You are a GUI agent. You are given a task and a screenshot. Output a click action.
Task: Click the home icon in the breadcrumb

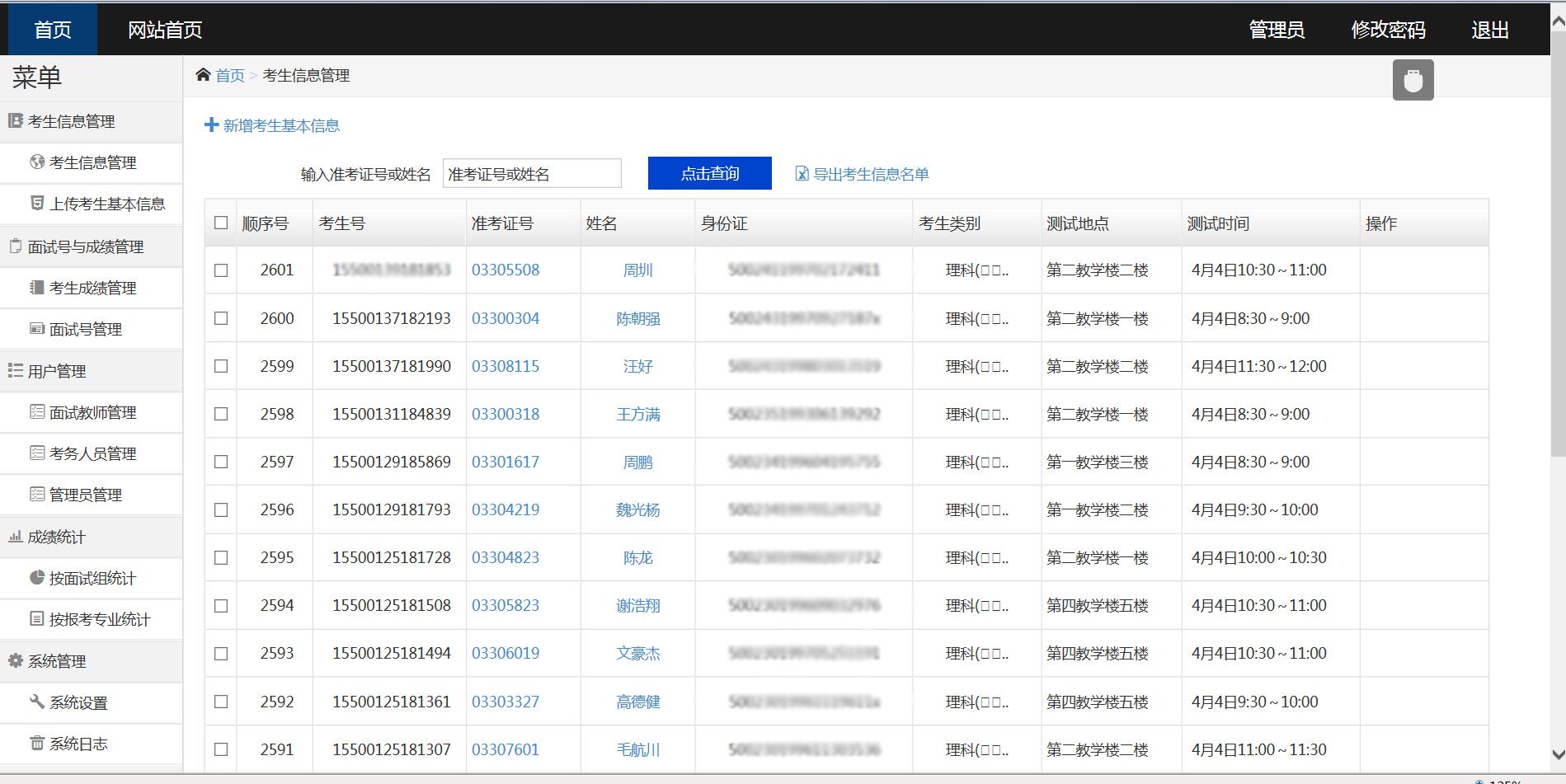pos(203,75)
